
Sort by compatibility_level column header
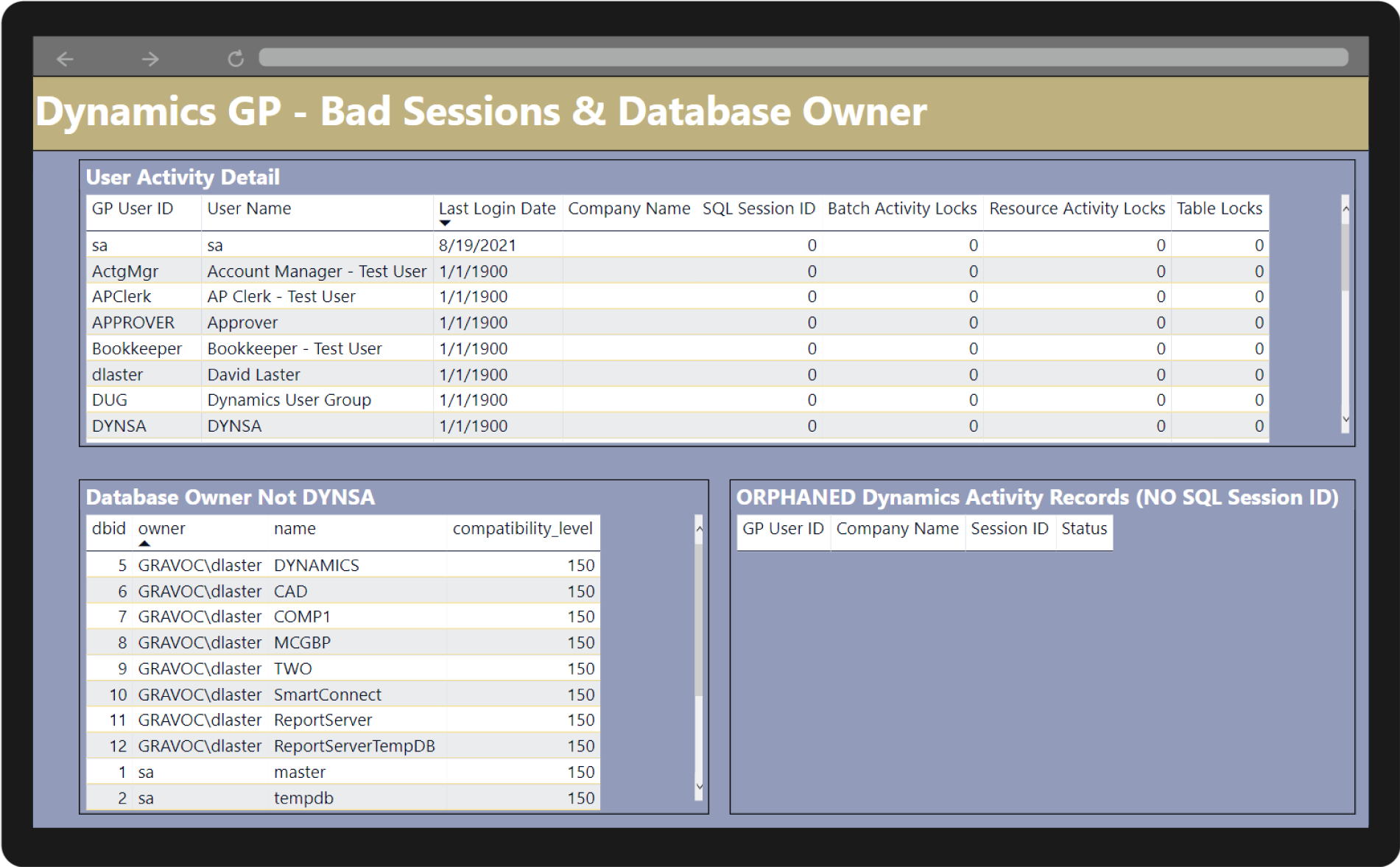[522, 528]
